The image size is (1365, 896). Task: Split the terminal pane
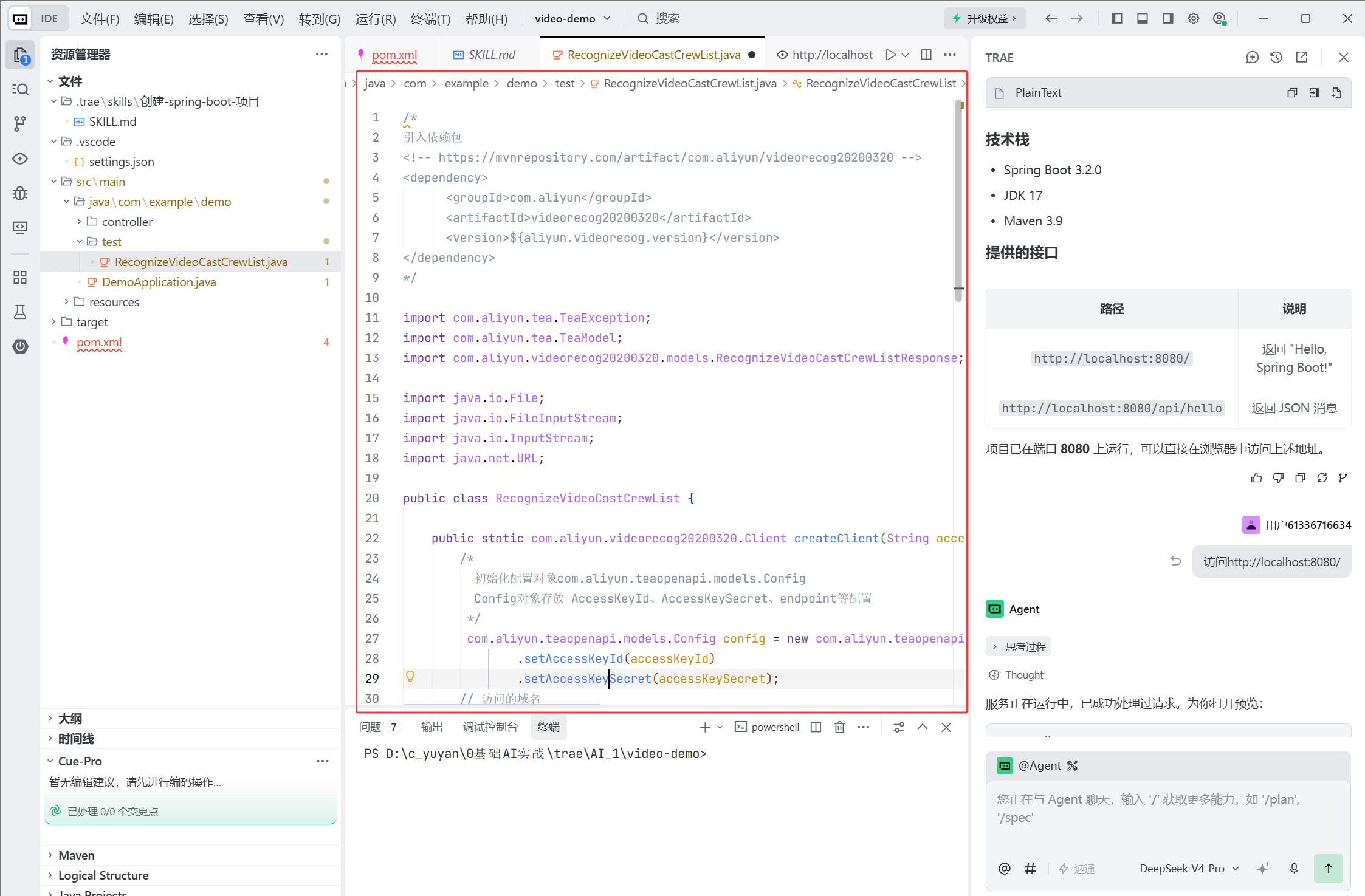(816, 727)
